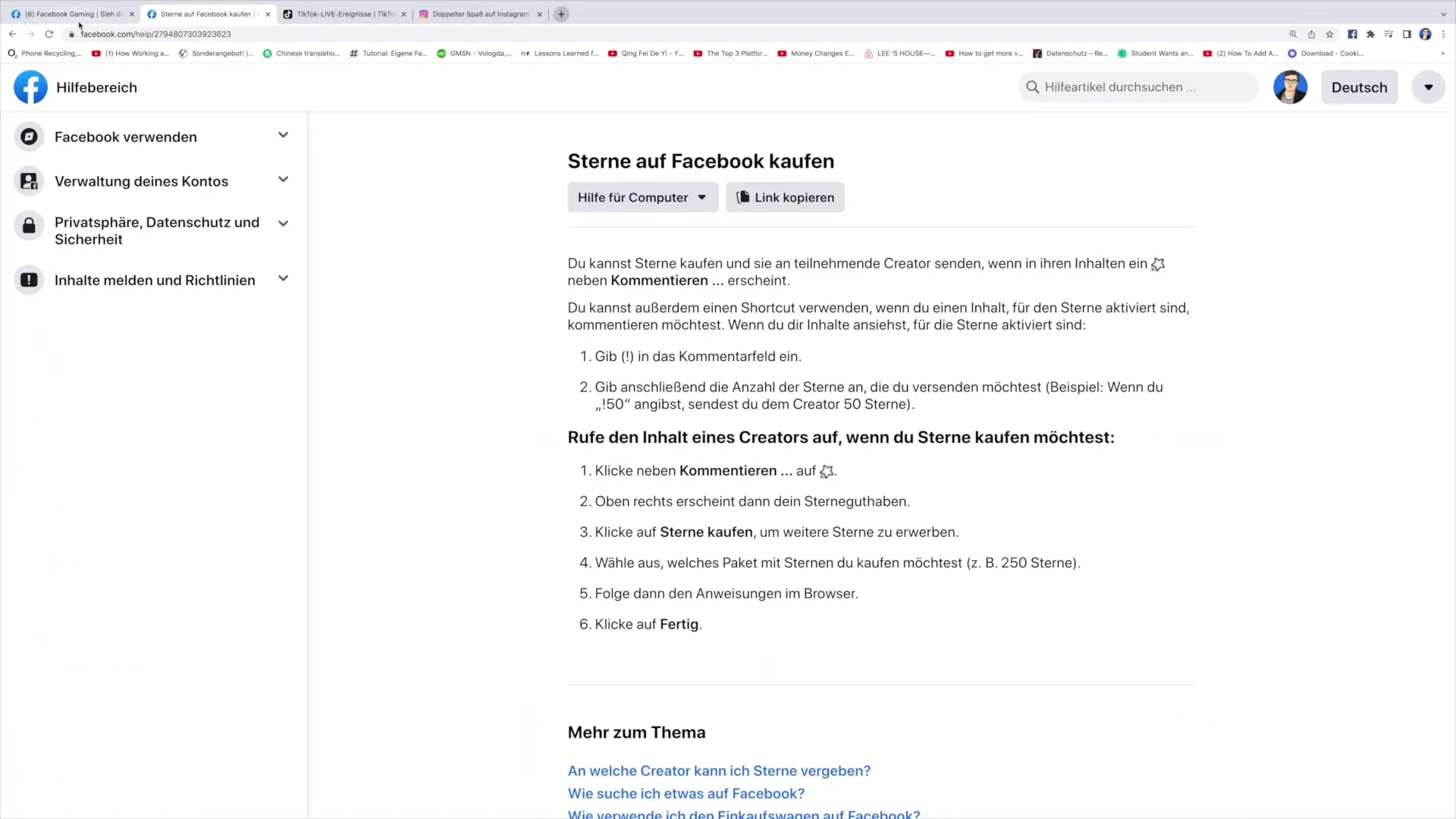
Task: Open the GMSN - Vologda bookmark
Action: [x=474, y=53]
